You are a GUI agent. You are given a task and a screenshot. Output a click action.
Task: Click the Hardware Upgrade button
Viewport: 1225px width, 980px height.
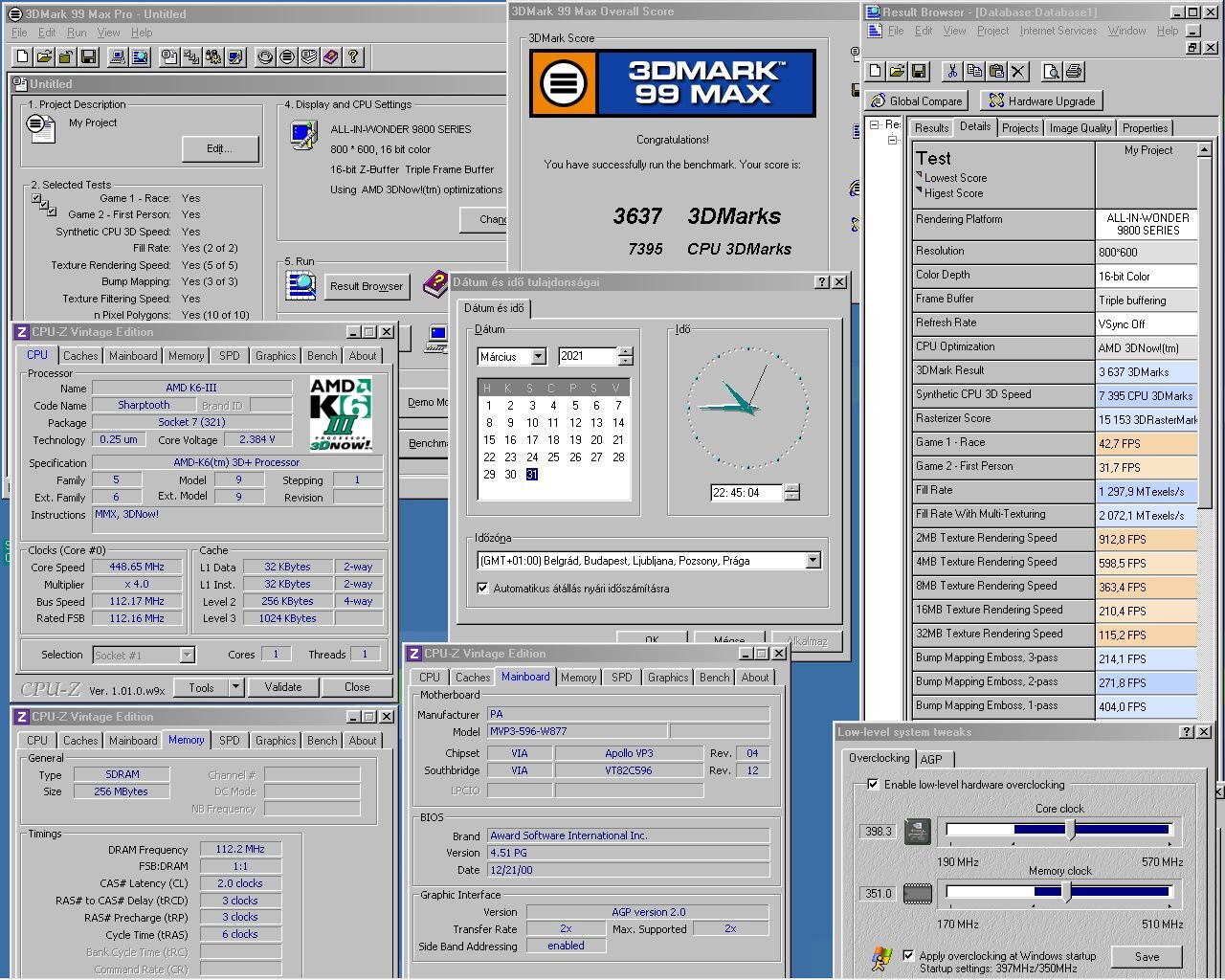[x=1041, y=100]
